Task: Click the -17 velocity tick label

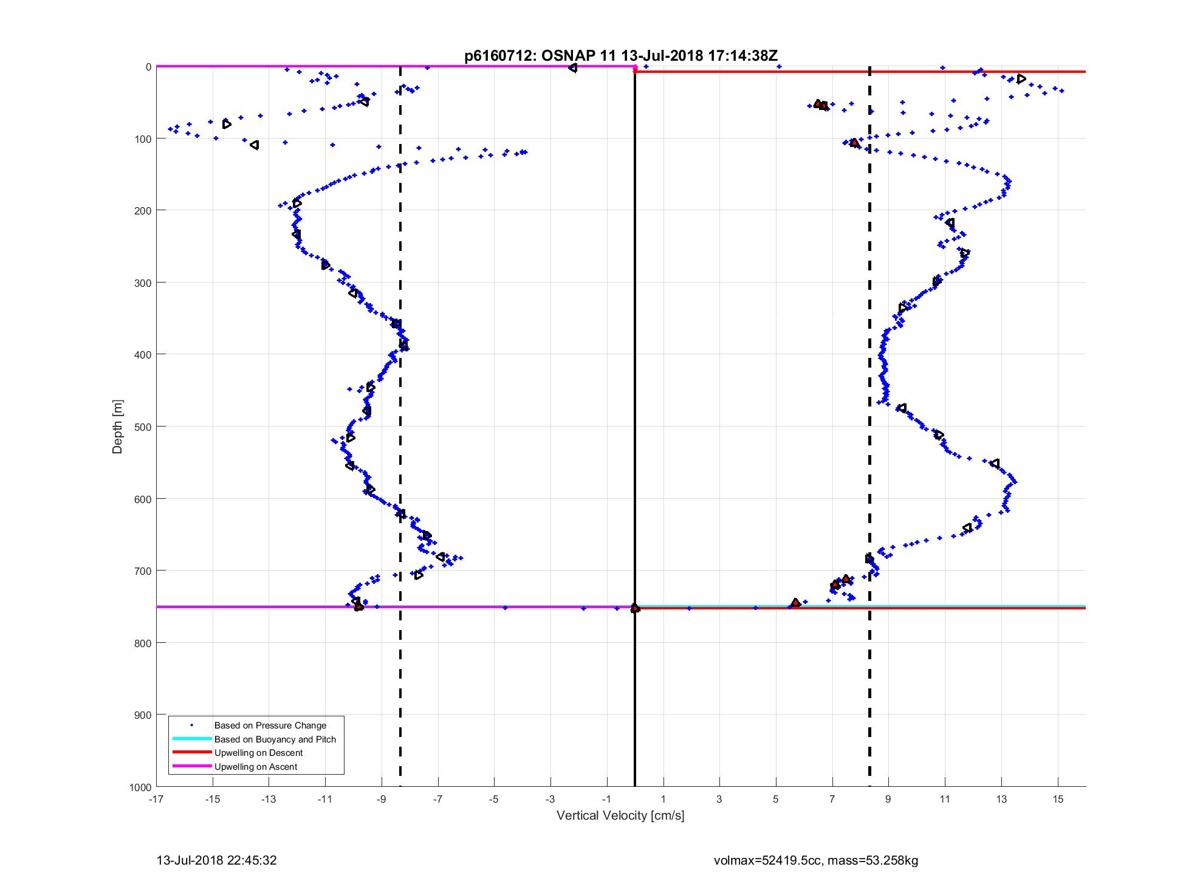Action: coord(156,800)
